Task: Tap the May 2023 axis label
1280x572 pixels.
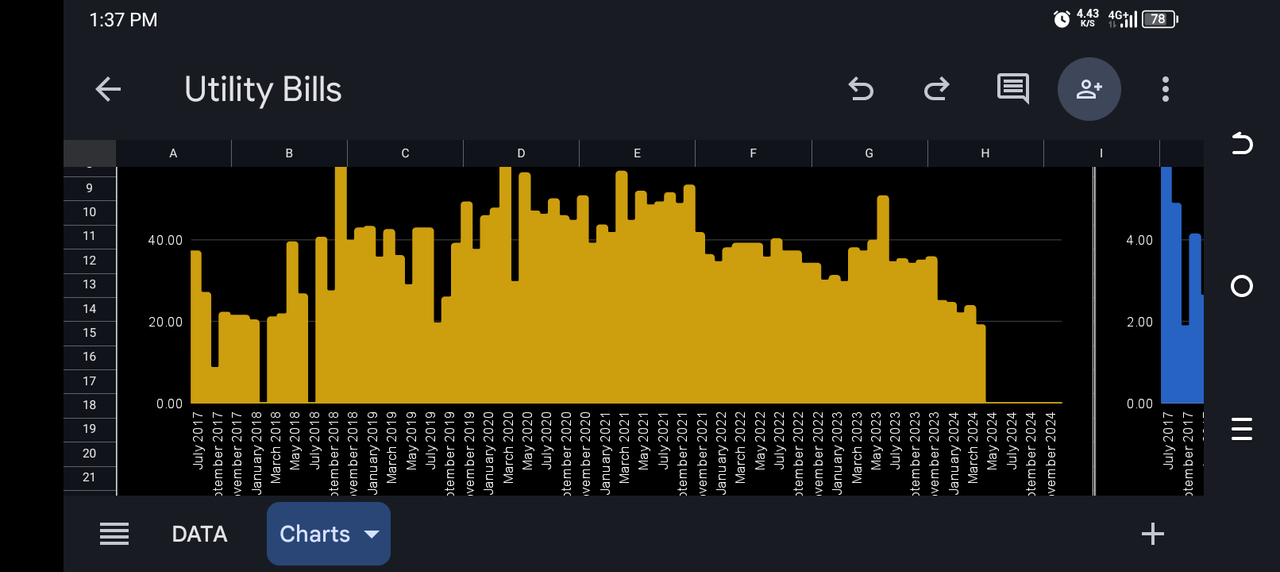Action: [x=875, y=441]
